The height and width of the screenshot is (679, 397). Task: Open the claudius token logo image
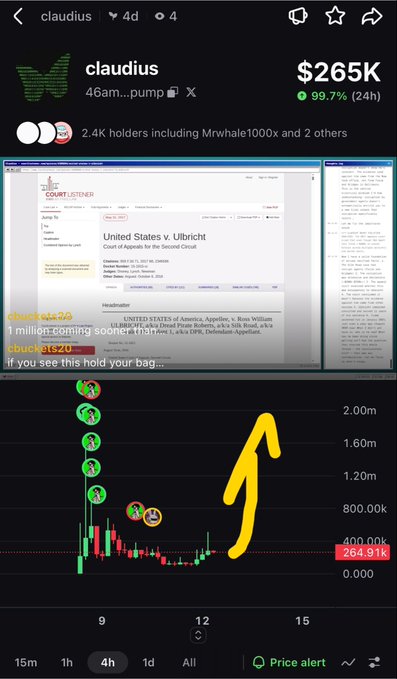(x=44, y=78)
